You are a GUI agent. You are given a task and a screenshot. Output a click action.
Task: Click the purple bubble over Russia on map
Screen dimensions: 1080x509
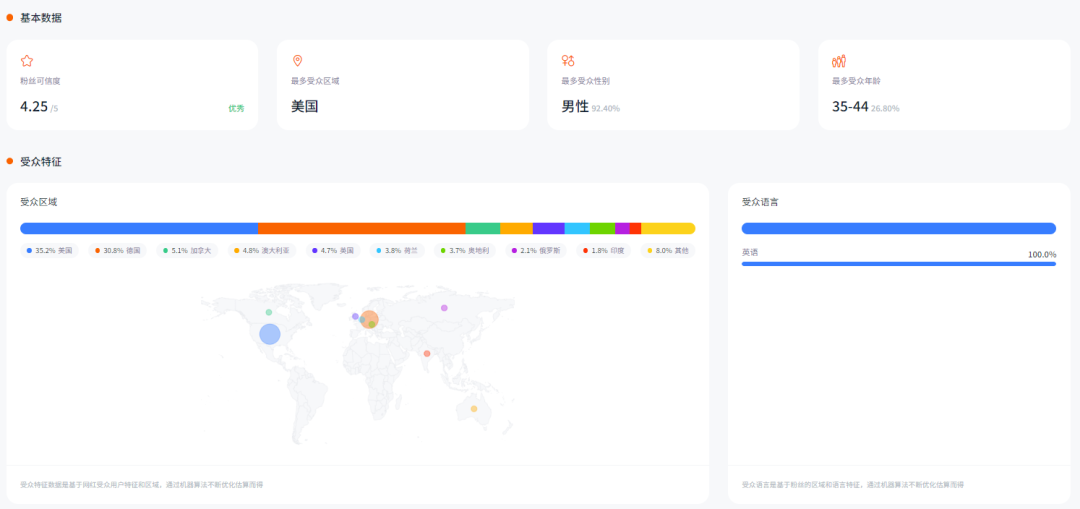click(444, 308)
